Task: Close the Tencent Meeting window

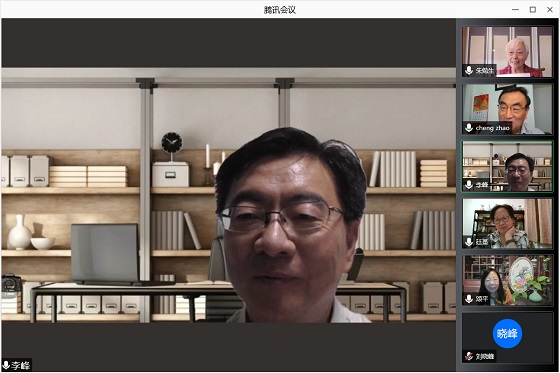Action: tap(550, 10)
